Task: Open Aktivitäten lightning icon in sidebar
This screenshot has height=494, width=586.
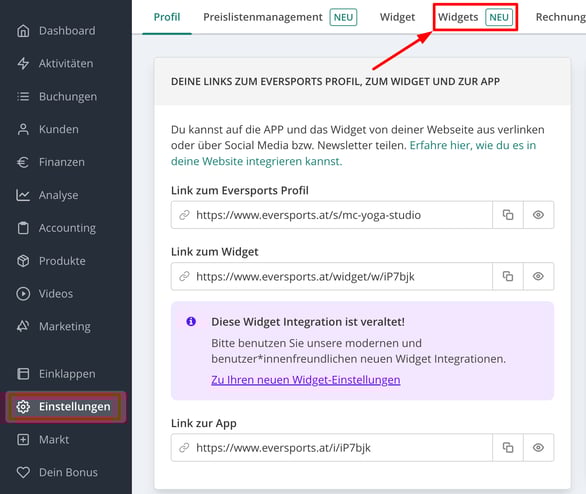Action: [23, 64]
